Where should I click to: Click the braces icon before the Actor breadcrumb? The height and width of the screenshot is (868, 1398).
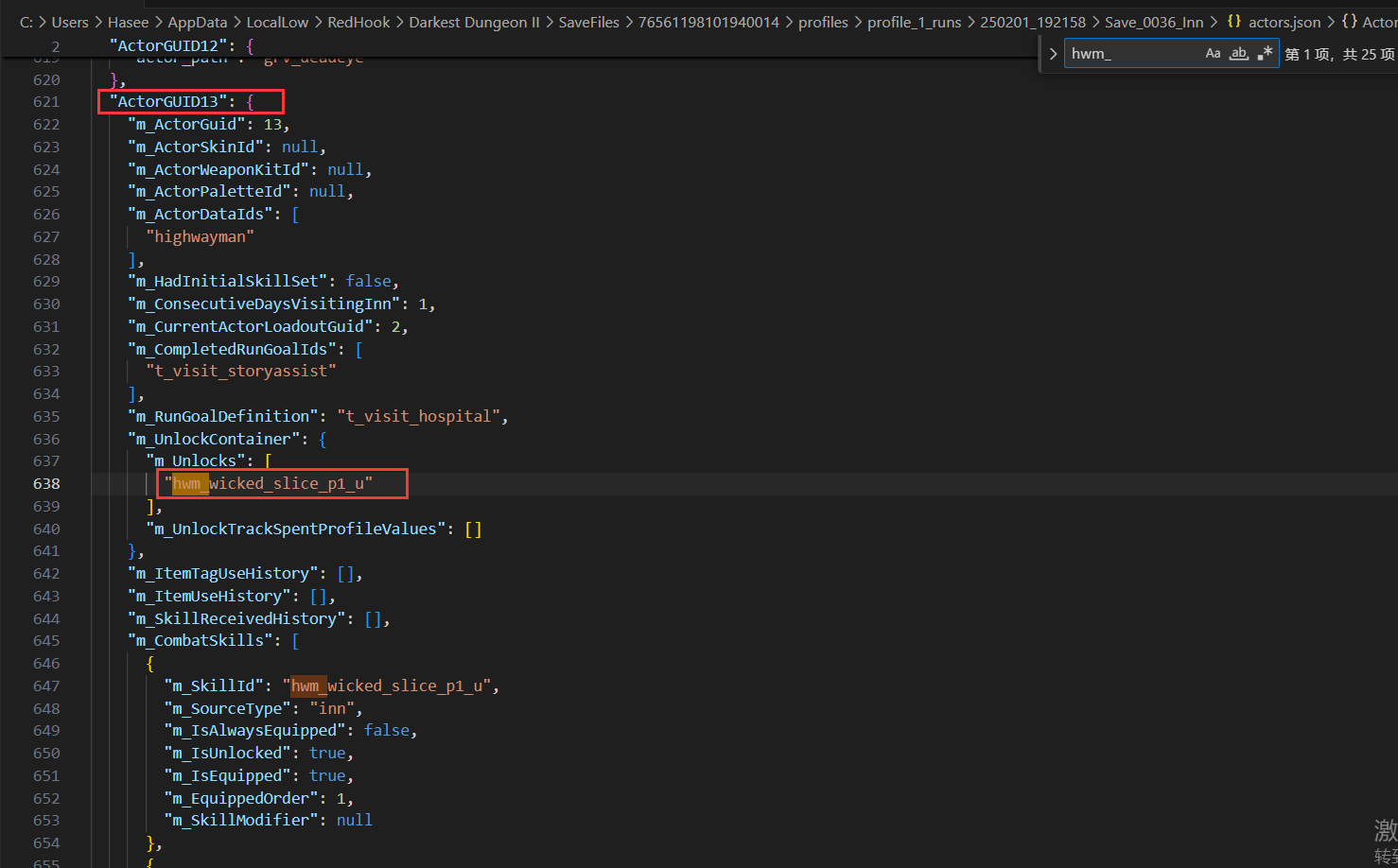1349,21
